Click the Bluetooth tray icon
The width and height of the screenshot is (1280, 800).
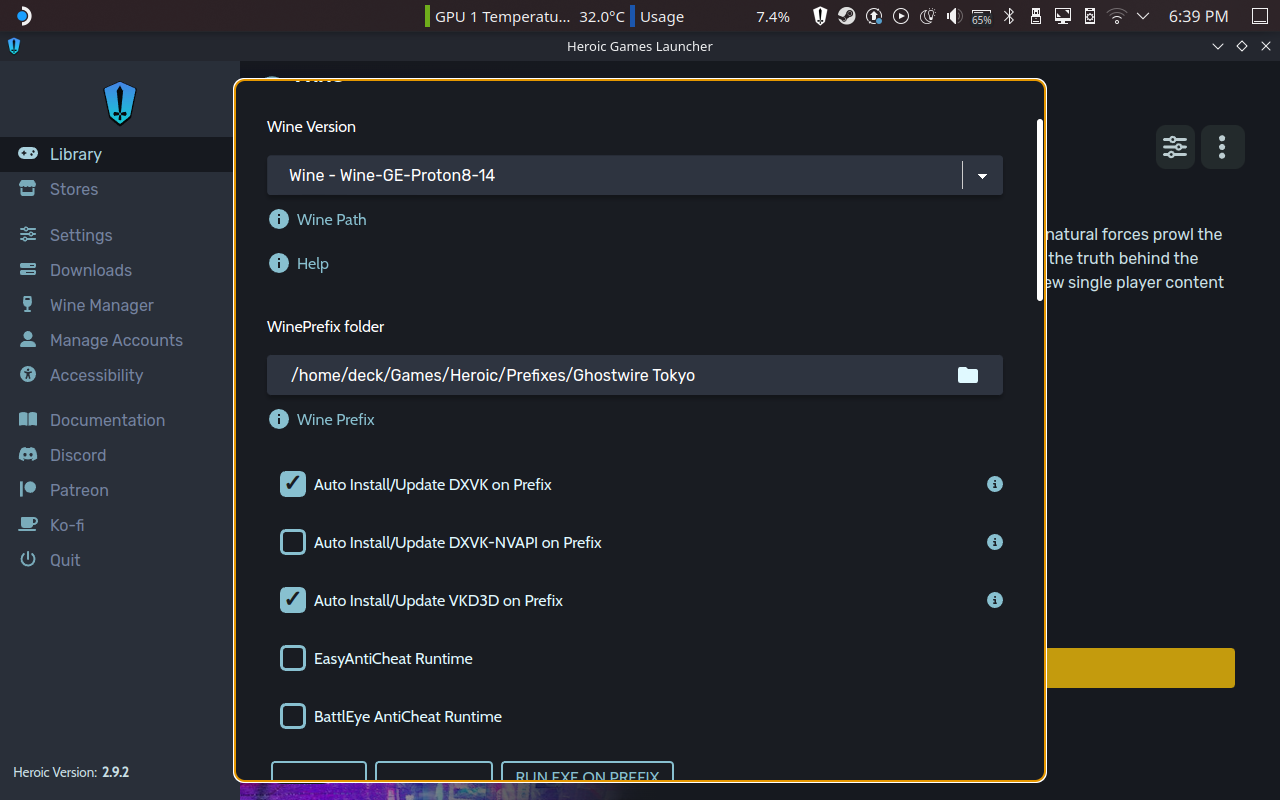1009,16
